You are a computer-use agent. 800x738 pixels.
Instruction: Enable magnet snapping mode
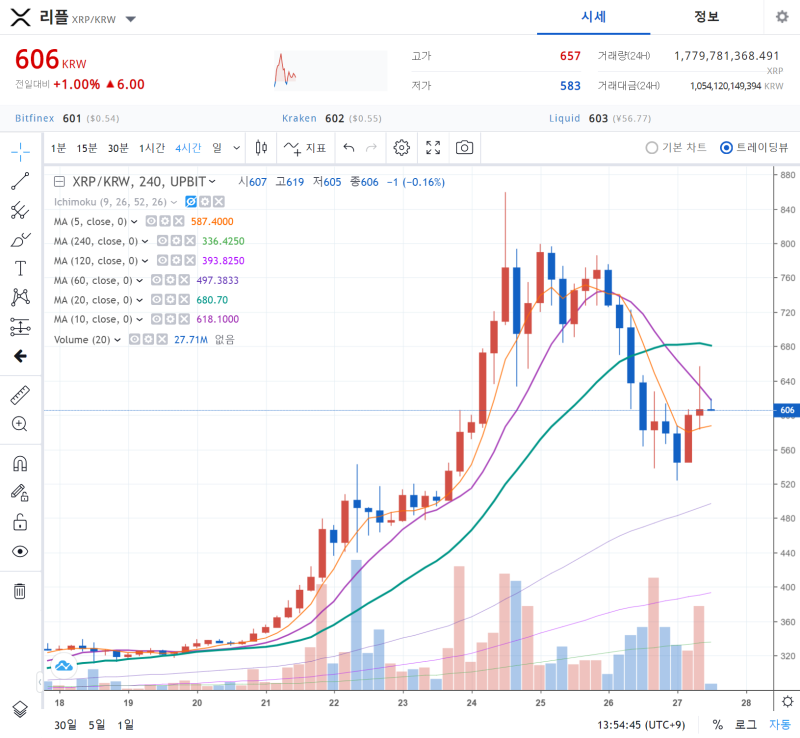(20, 463)
